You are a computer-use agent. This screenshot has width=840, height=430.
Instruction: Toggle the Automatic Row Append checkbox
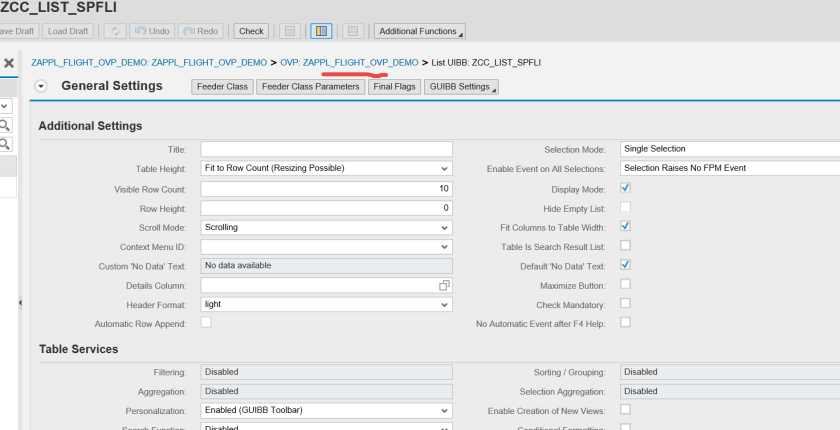[x=206, y=322]
